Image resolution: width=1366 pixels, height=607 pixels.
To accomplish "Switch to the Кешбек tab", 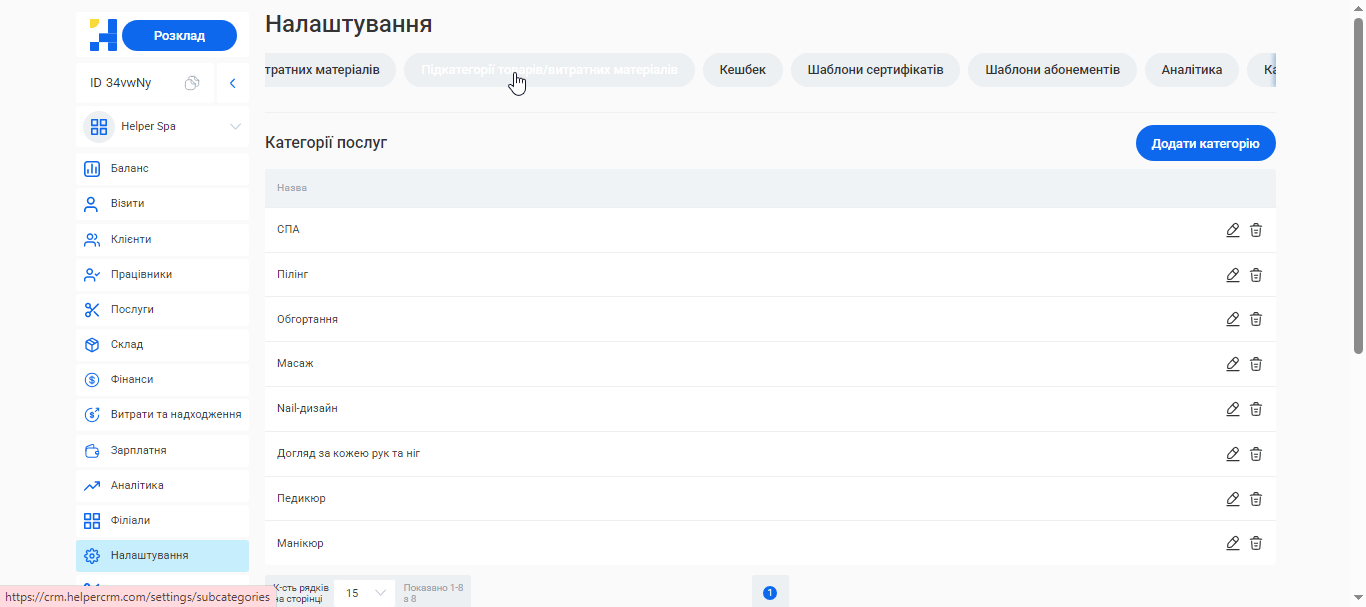I will point(742,70).
